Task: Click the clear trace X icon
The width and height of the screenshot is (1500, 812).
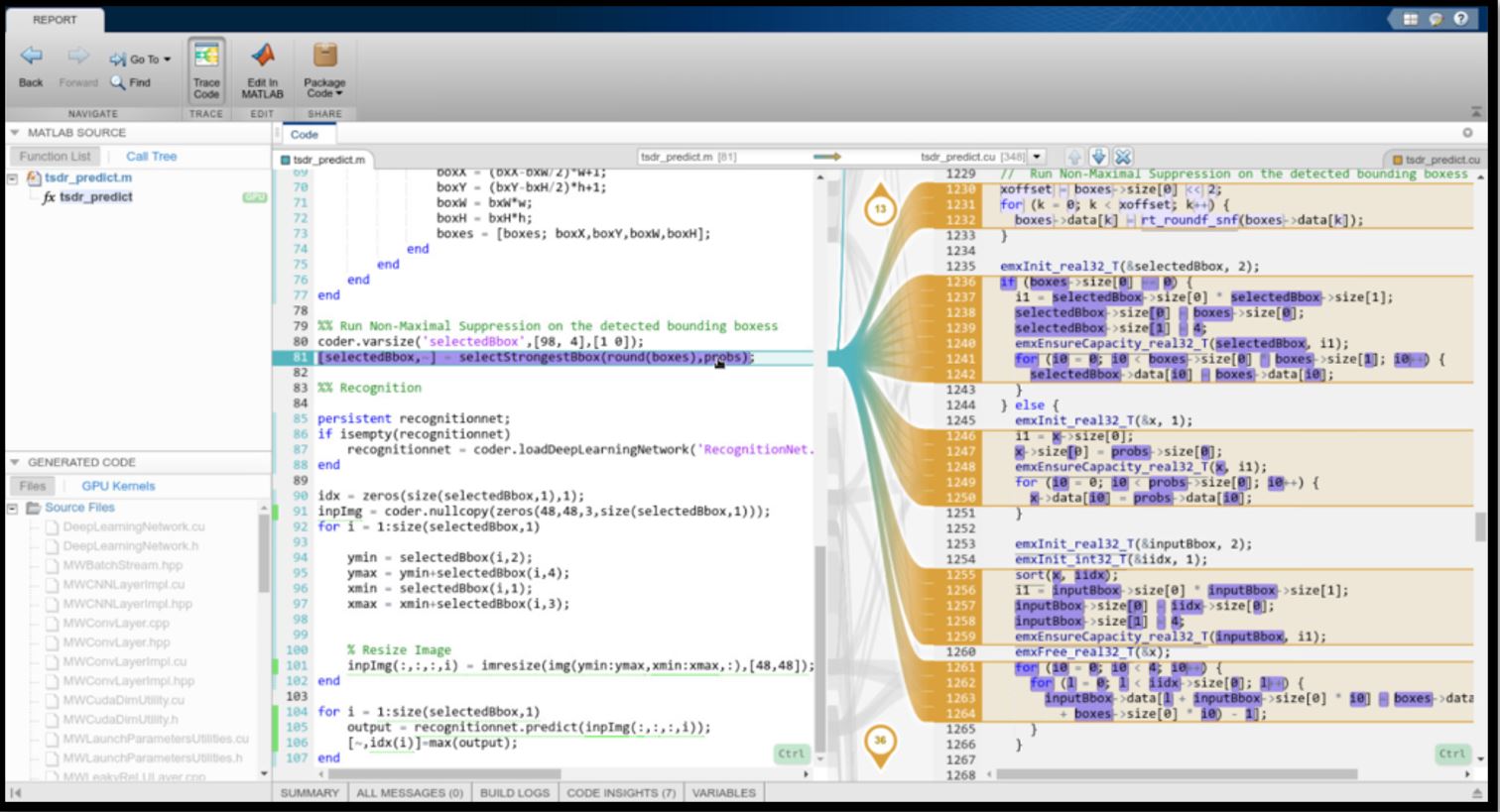Action: 1123,157
